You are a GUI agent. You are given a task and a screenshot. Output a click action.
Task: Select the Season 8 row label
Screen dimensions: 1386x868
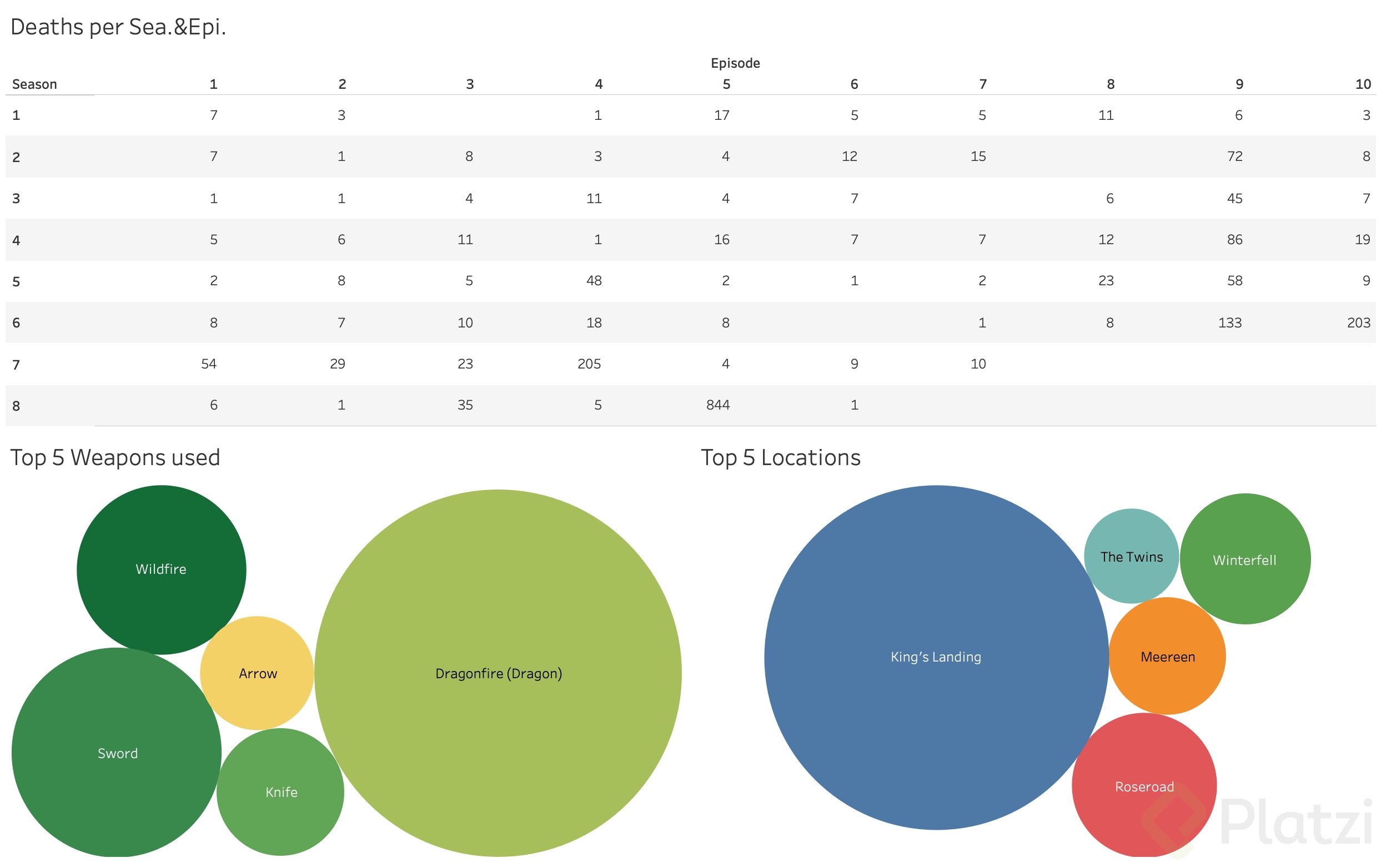(16, 406)
